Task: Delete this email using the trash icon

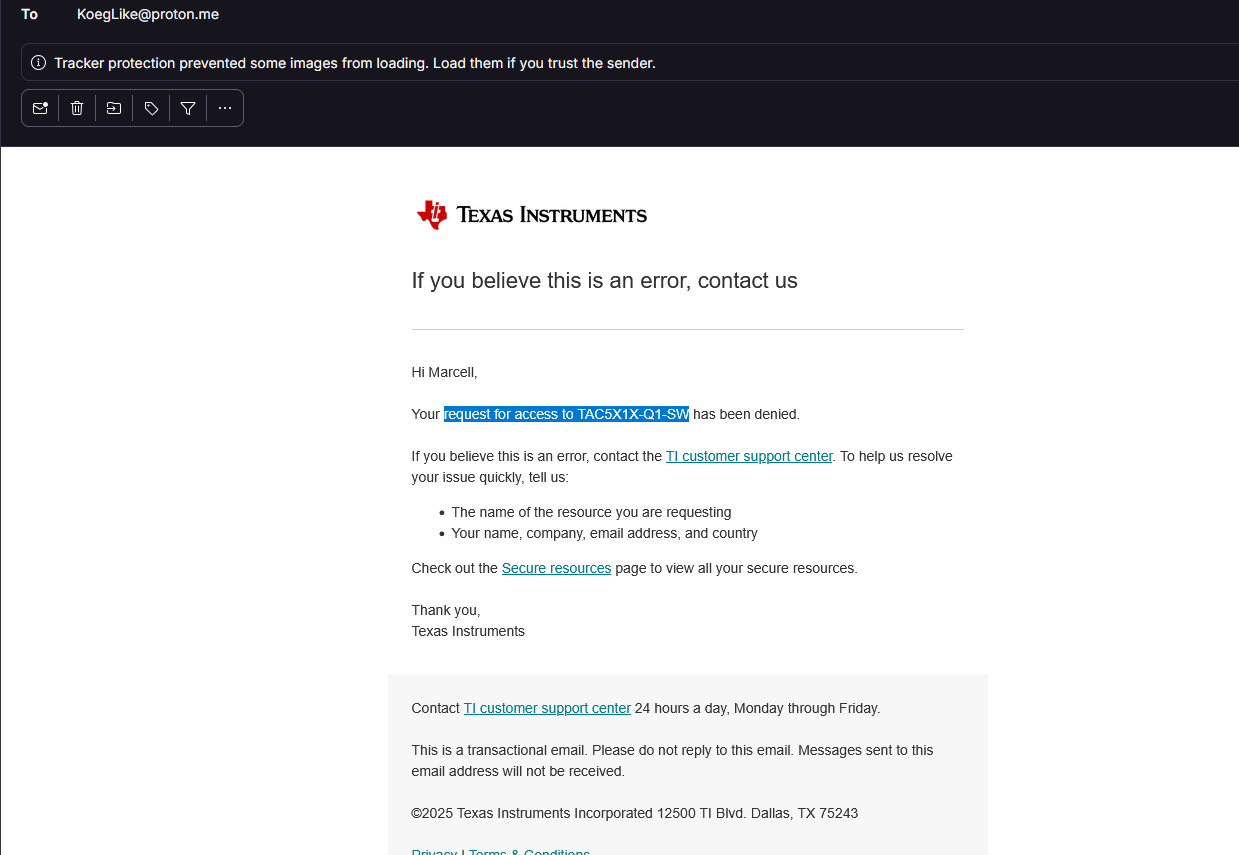Action: point(77,107)
